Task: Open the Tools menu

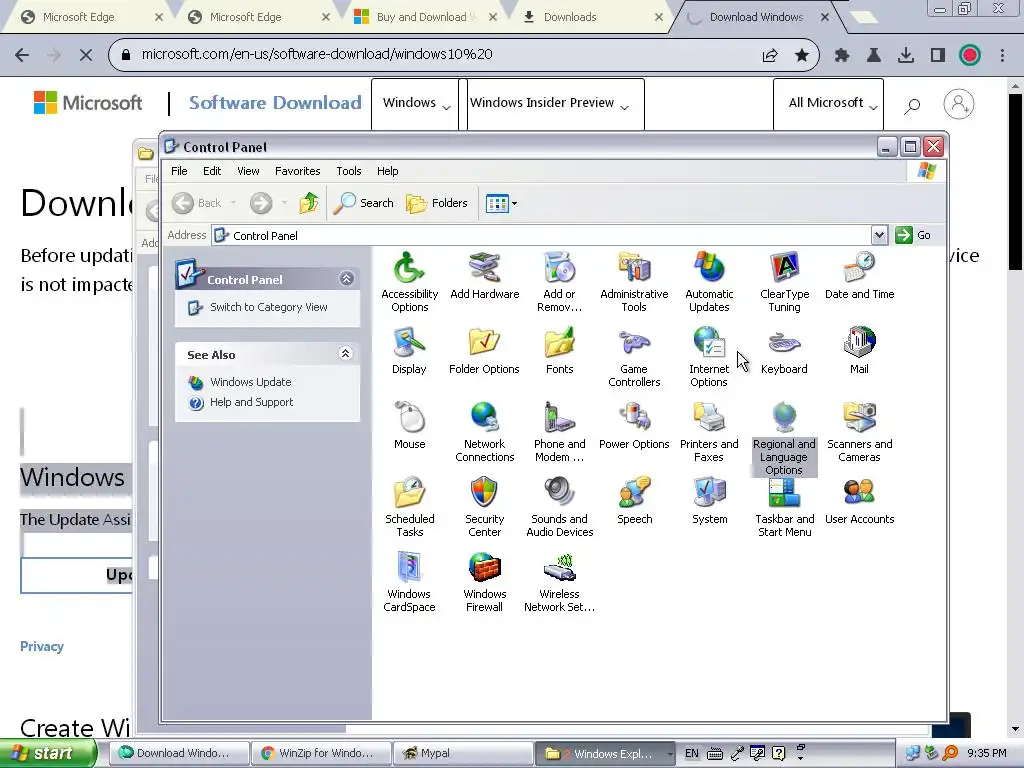Action: (x=349, y=171)
